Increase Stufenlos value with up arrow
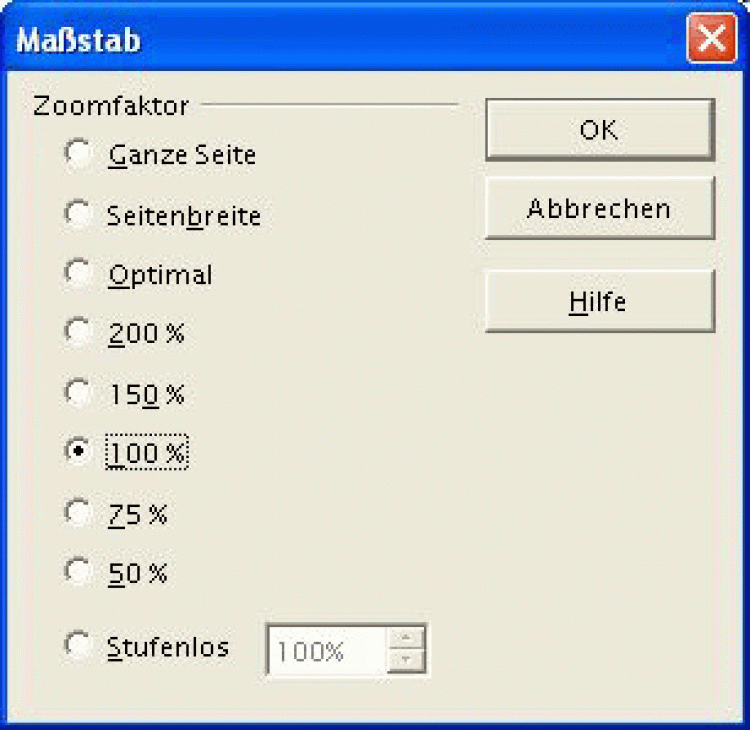750x730 pixels. [406, 639]
